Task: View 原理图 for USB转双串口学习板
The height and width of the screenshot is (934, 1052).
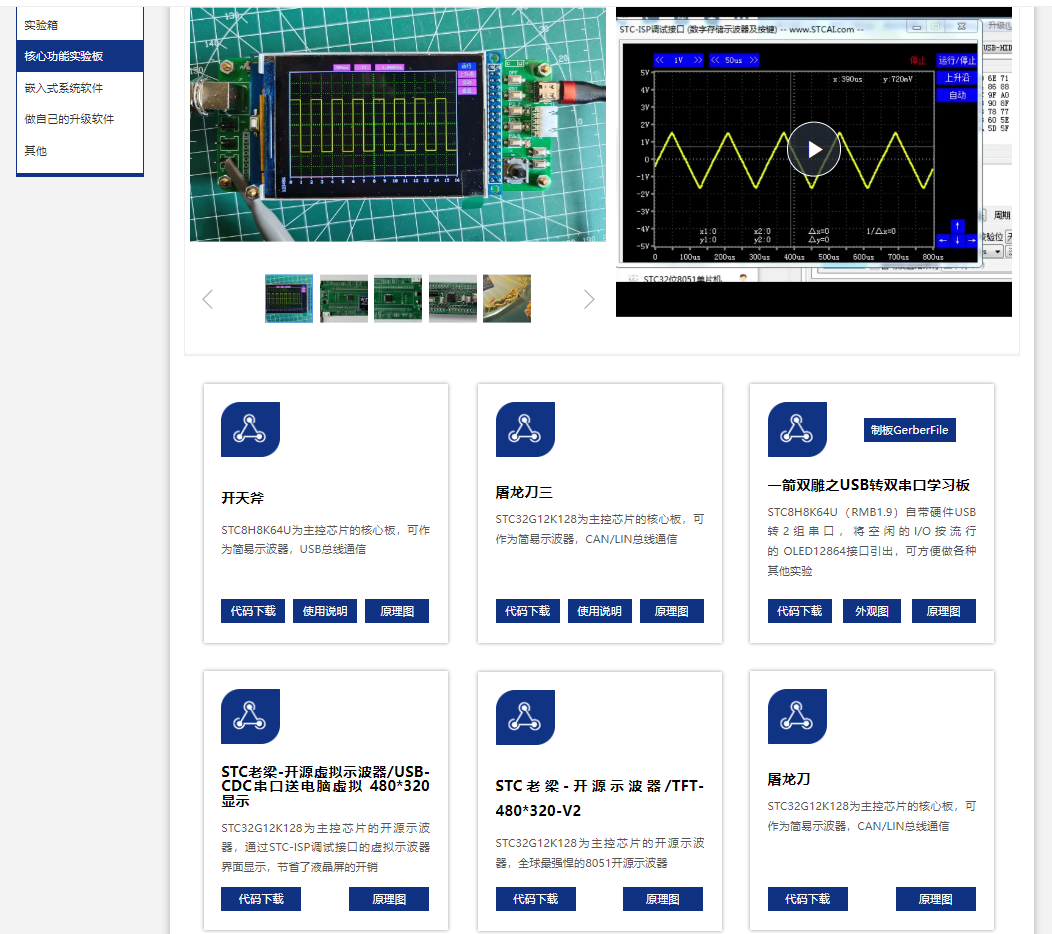Action: coord(943,611)
